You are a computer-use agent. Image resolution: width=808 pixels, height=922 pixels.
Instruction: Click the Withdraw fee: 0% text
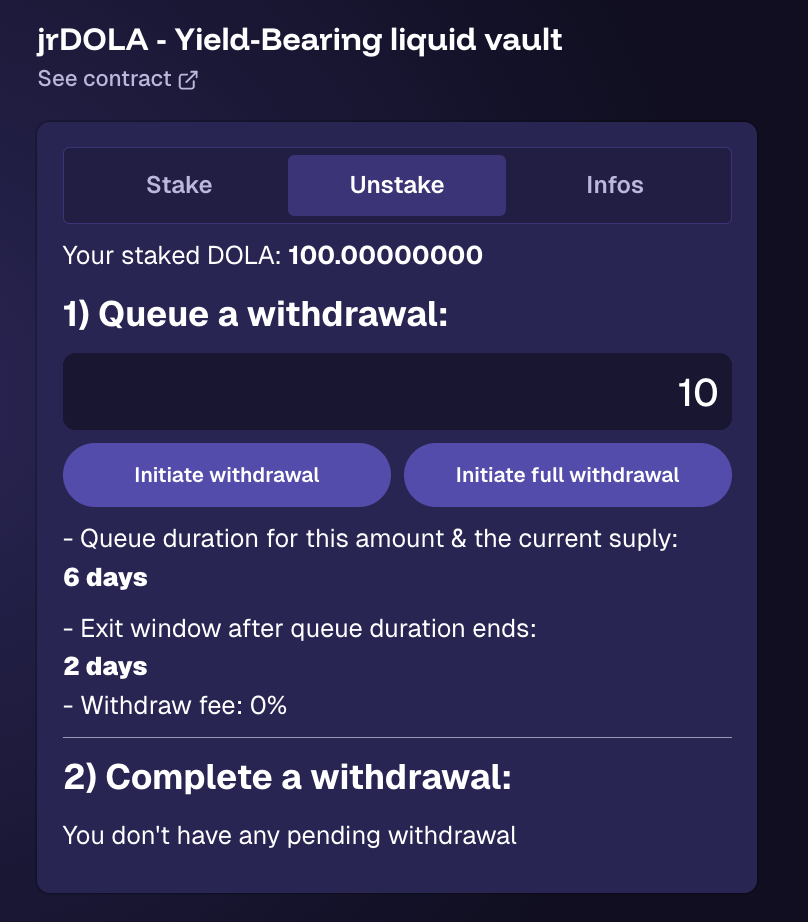175,705
